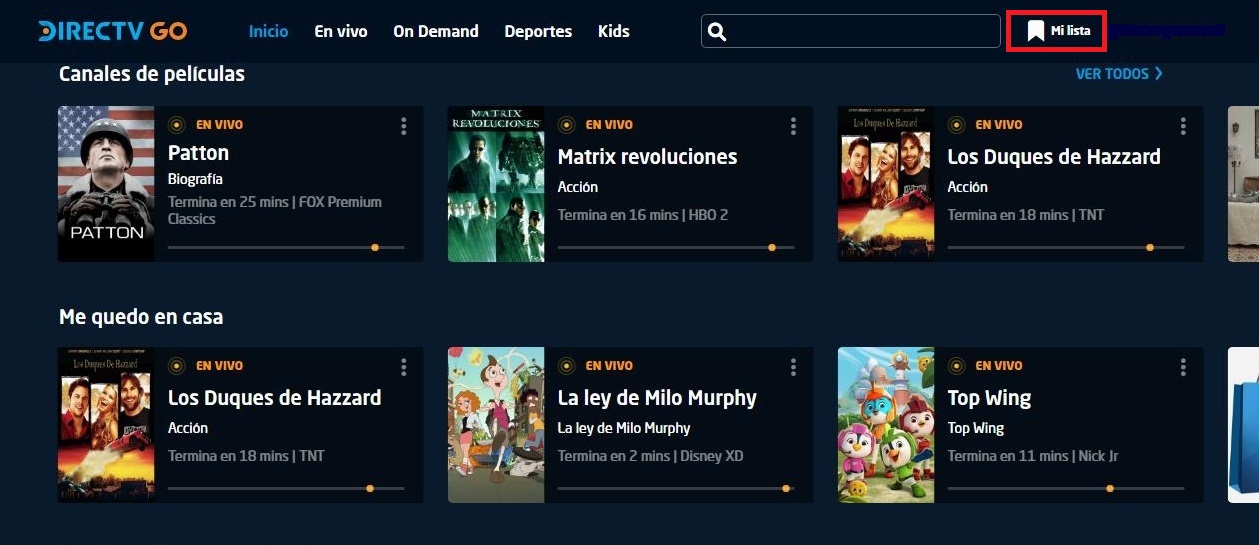Go to the Inicio tab
The height and width of the screenshot is (545, 1259).
[268, 31]
